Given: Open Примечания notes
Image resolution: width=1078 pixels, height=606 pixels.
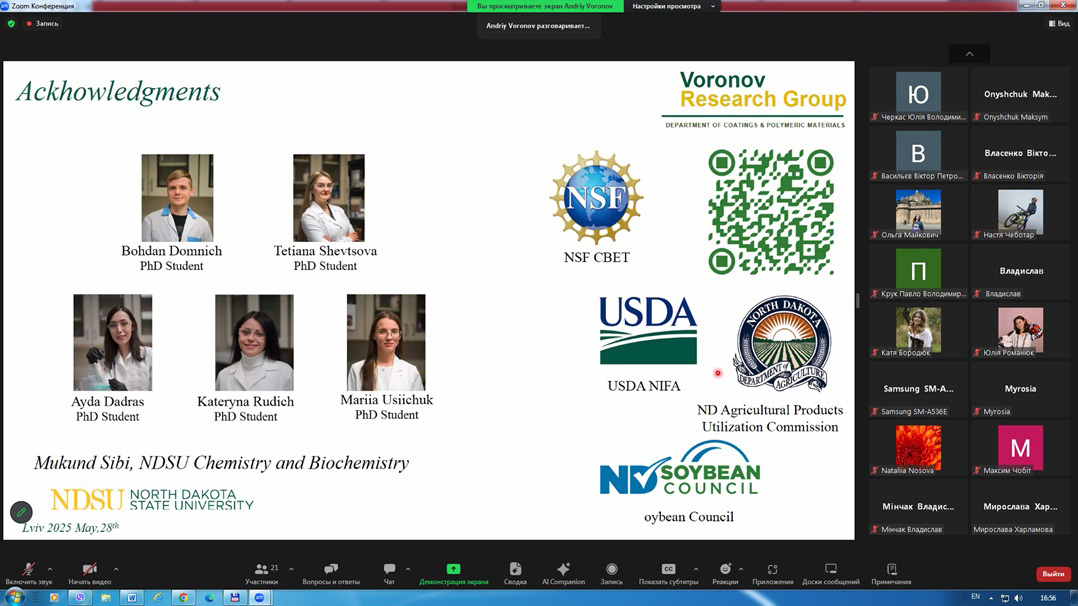Looking at the screenshot, I should 891,571.
